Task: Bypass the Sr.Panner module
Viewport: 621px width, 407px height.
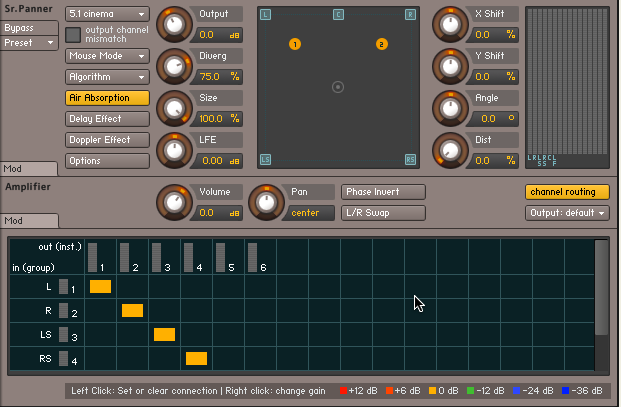Action: coord(29,28)
